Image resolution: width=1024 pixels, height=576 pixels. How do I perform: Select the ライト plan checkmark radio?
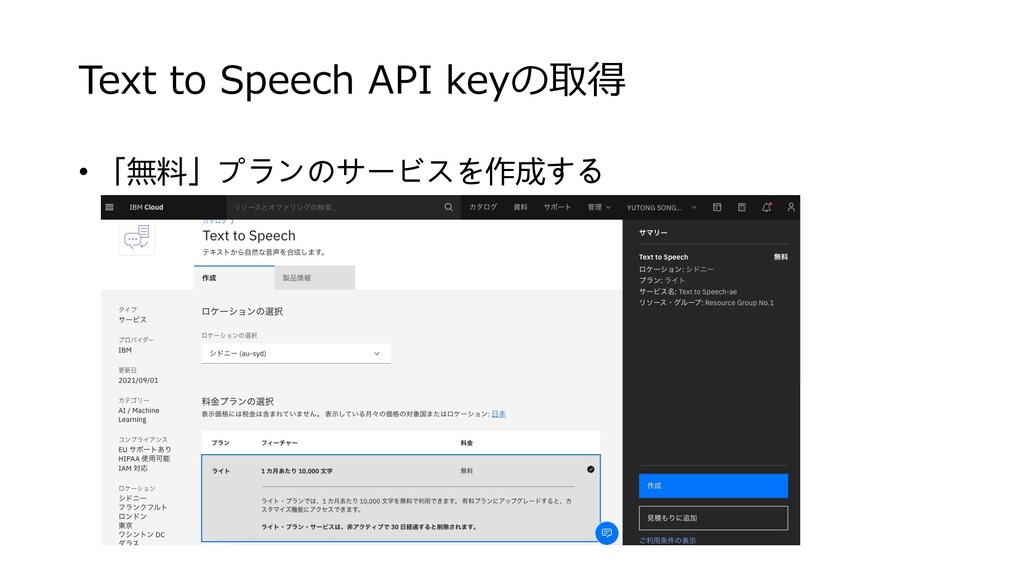590,470
